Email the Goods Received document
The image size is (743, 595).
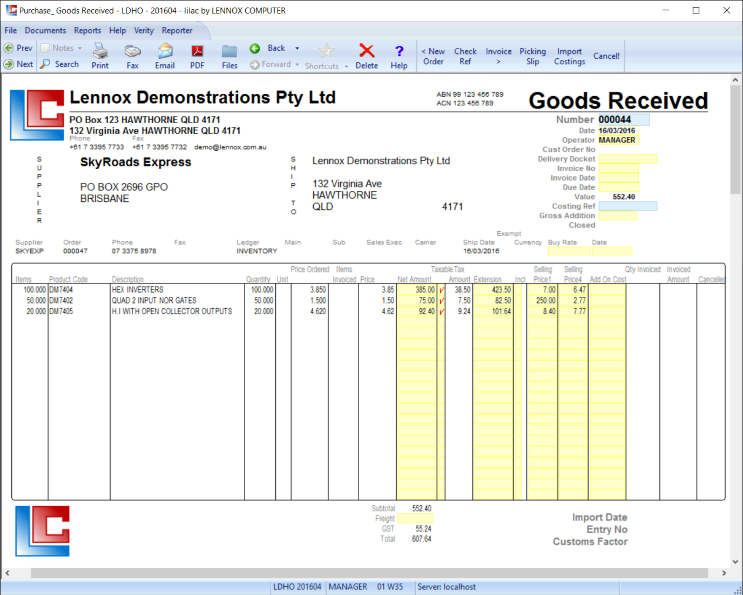(165, 56)
